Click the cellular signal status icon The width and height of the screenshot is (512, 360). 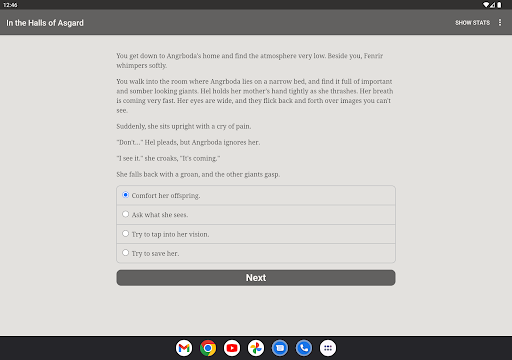coord(492,5)
